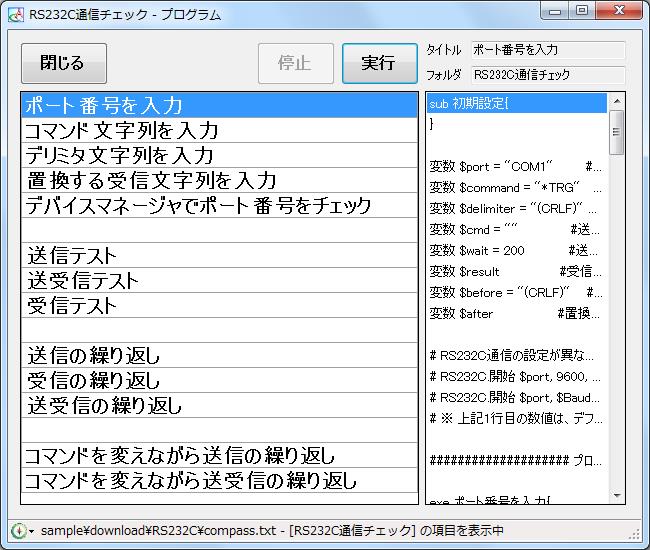Pick デバイスマネージャでポート番号をチェック
The height and width of the screenshot is (550, 650).
coord(219,205)
